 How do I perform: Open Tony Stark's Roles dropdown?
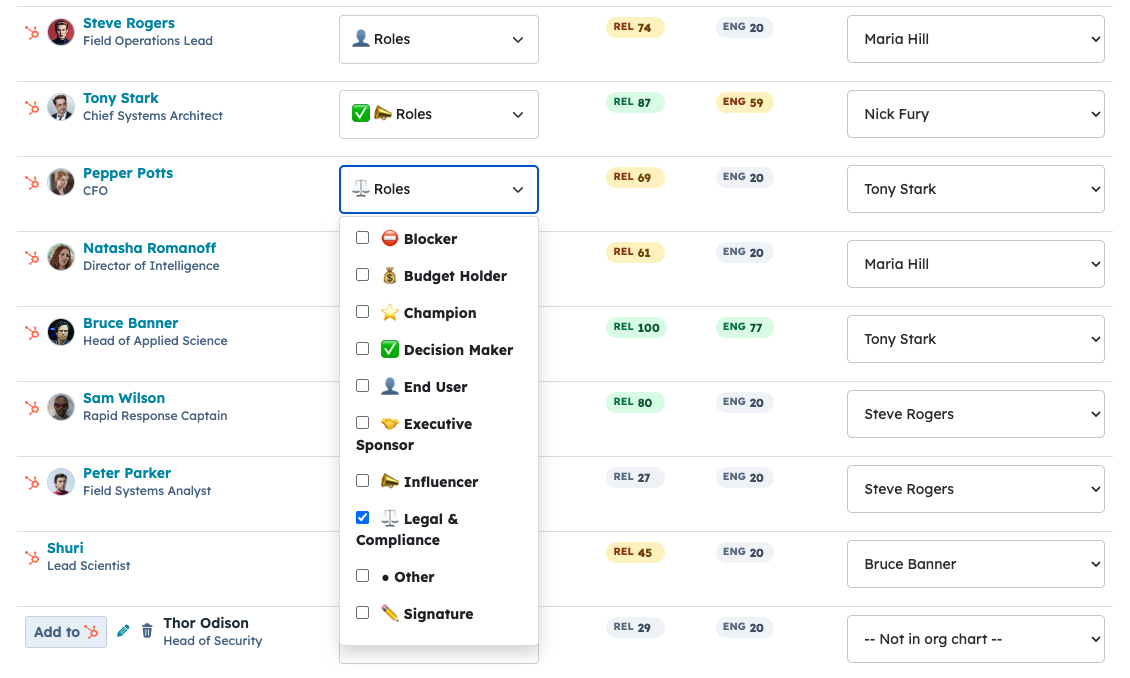(439, 115)
